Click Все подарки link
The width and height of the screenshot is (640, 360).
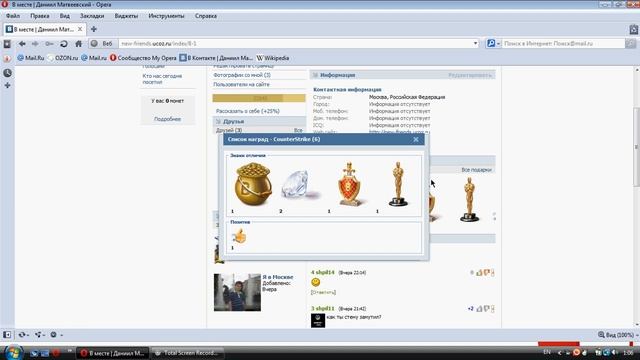tap(476, 170)
